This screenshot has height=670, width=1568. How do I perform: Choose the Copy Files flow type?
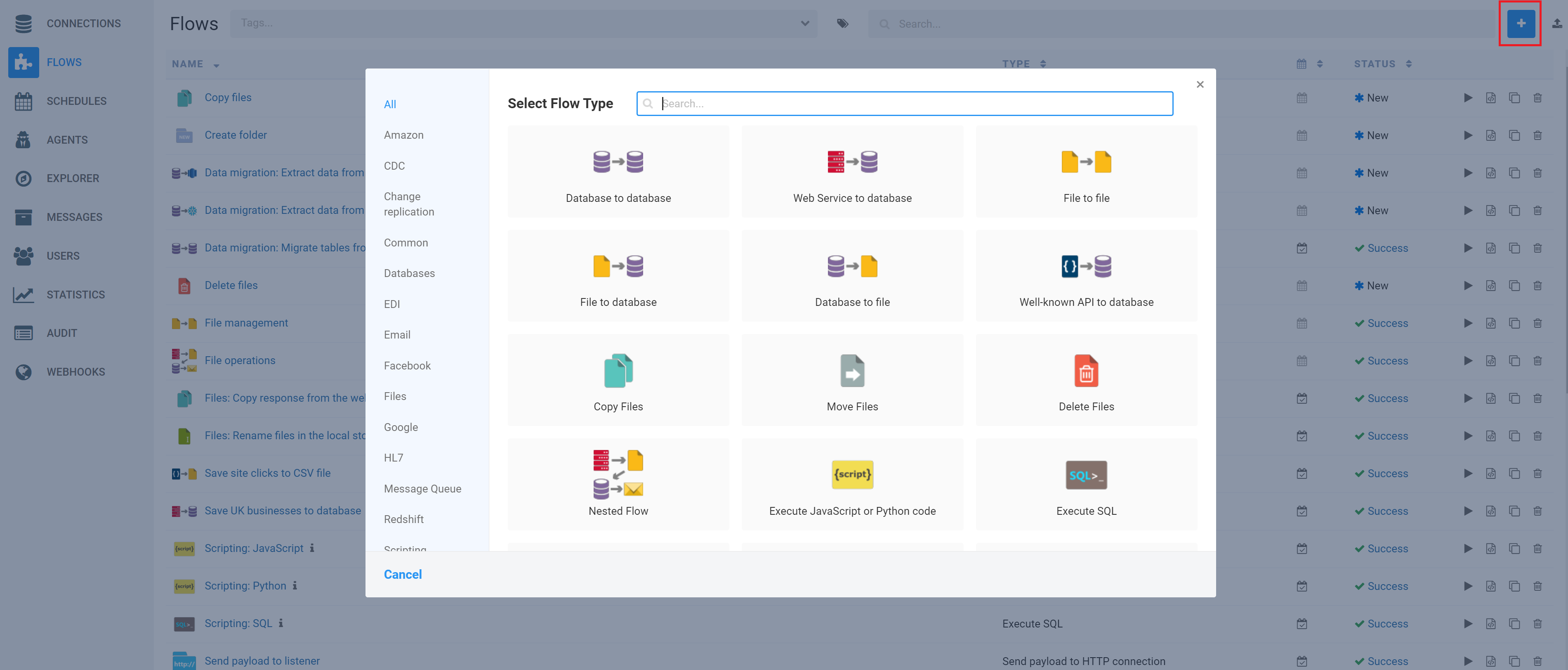pyautogui.click(x=618, y=380)
